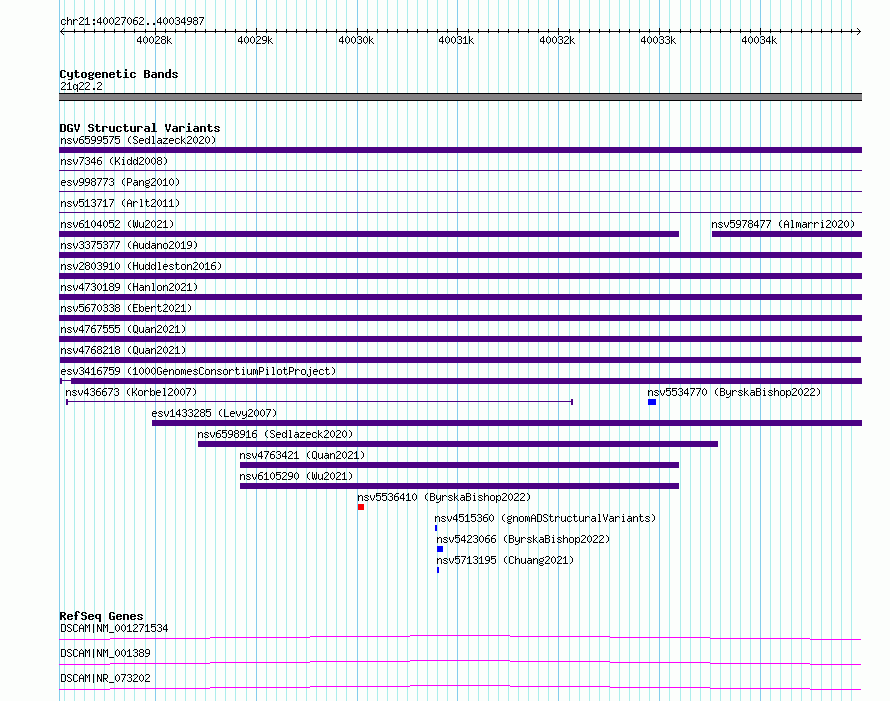
Task: Select the nsv4763421 purple variant bar
Action: (459, 465)
